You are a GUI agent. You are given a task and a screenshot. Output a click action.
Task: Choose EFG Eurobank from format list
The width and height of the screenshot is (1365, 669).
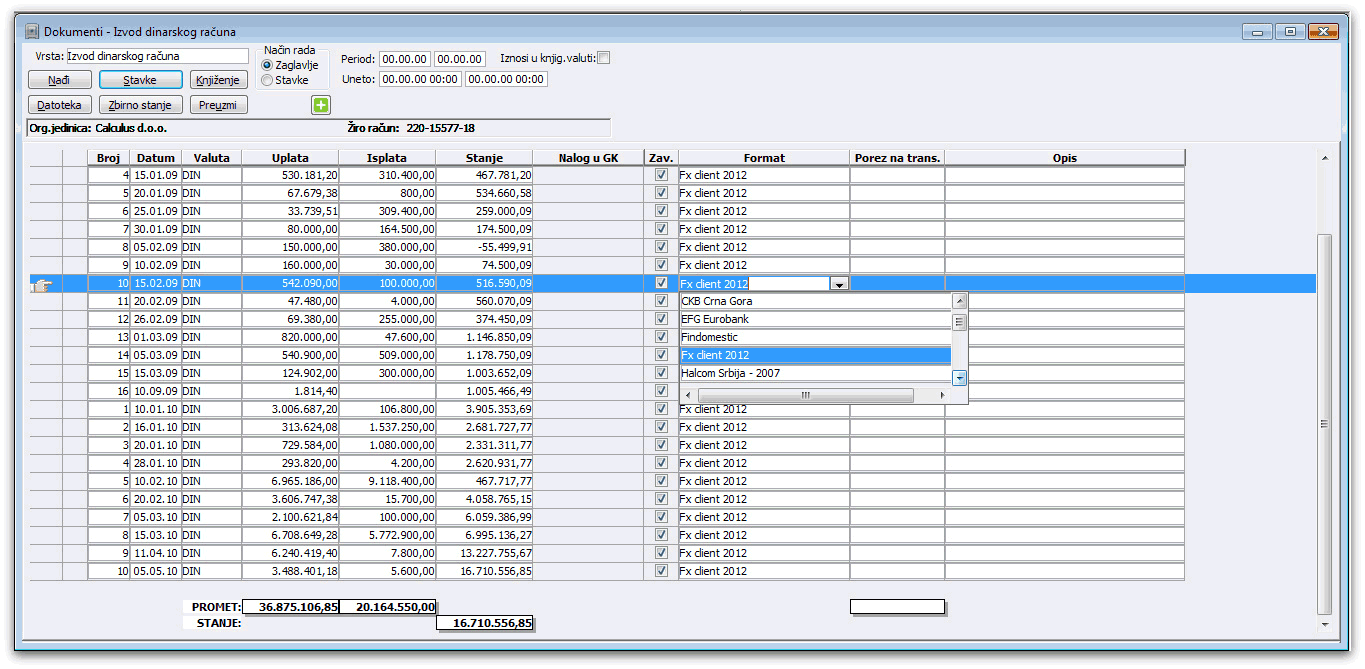point(715,319)
